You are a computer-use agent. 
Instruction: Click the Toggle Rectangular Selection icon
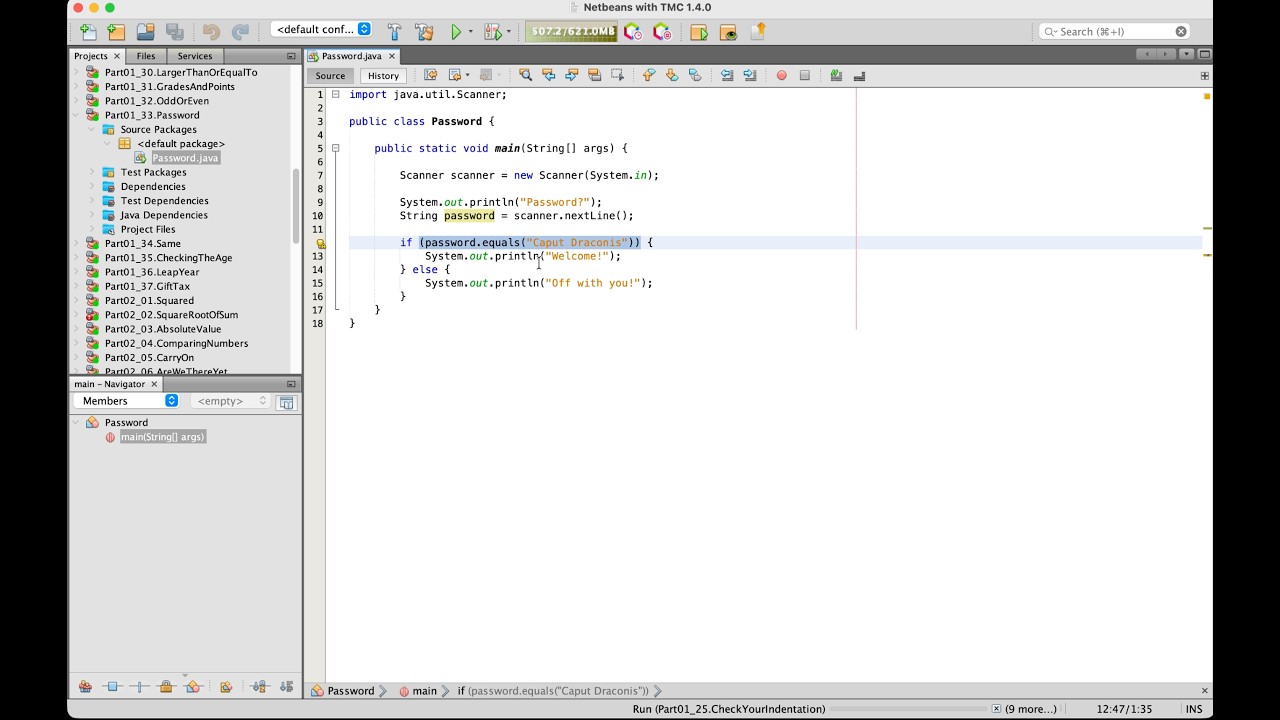pyautogui.click(x=617, y=75)
